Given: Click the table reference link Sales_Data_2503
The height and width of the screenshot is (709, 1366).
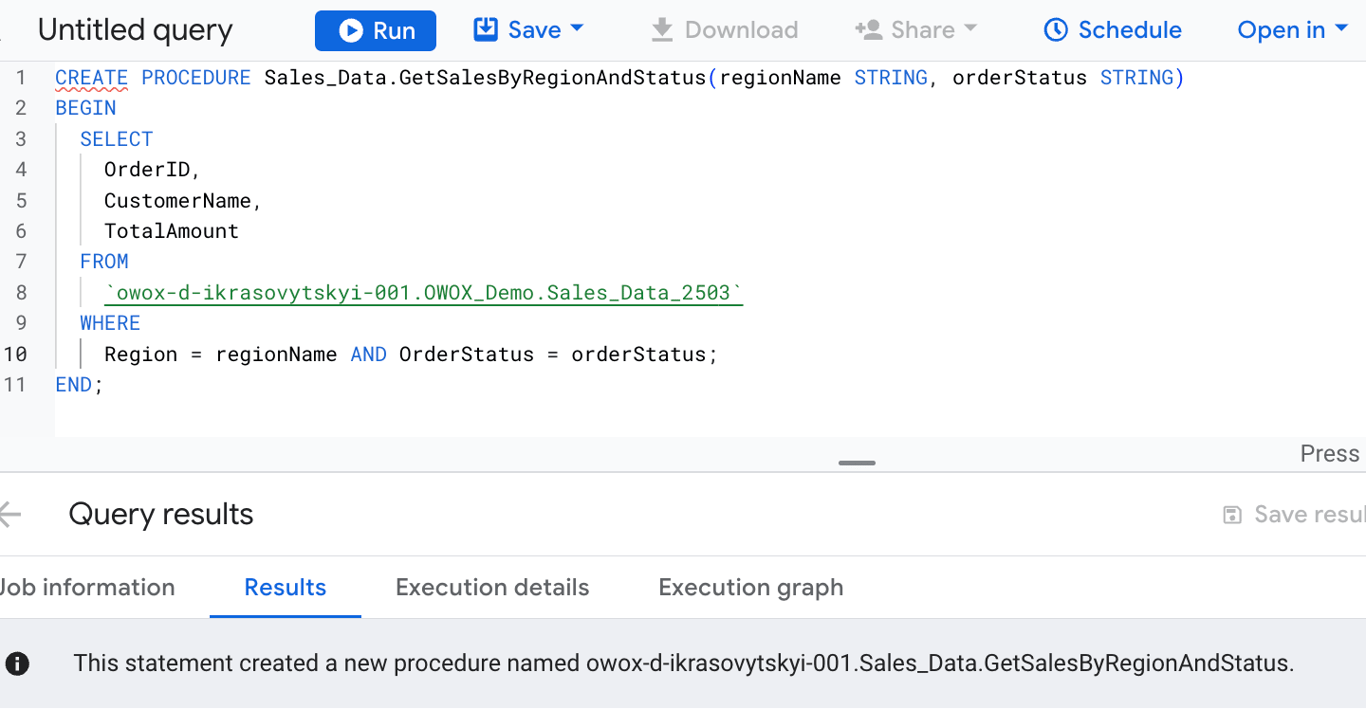Looking at the screenshot, I should click(x=424, y=293).
